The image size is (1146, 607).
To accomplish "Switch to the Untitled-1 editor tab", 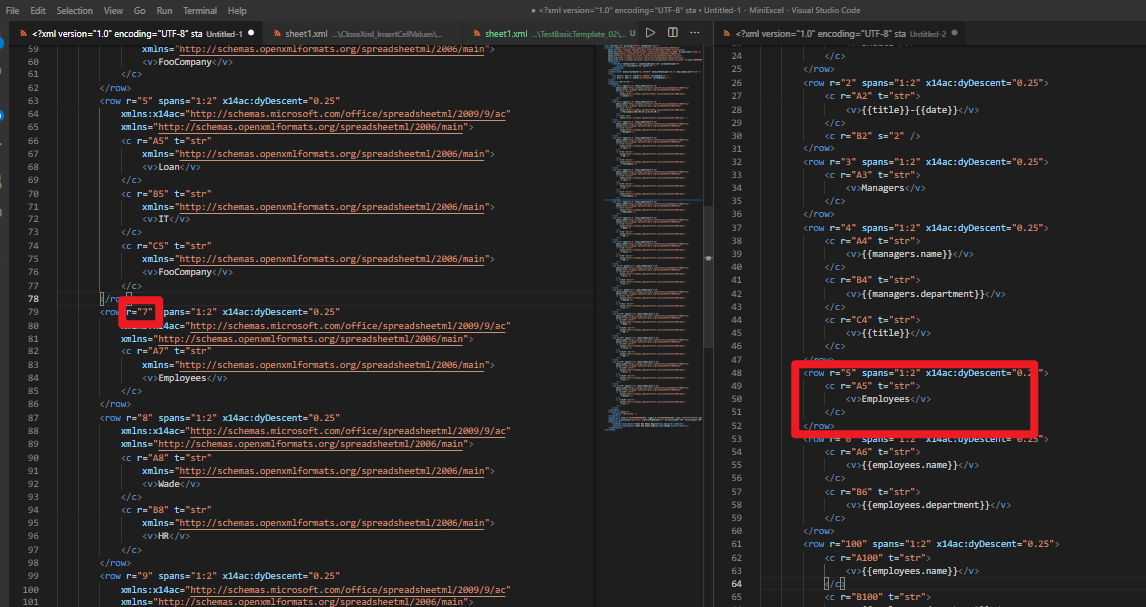I will pos(135,34).
